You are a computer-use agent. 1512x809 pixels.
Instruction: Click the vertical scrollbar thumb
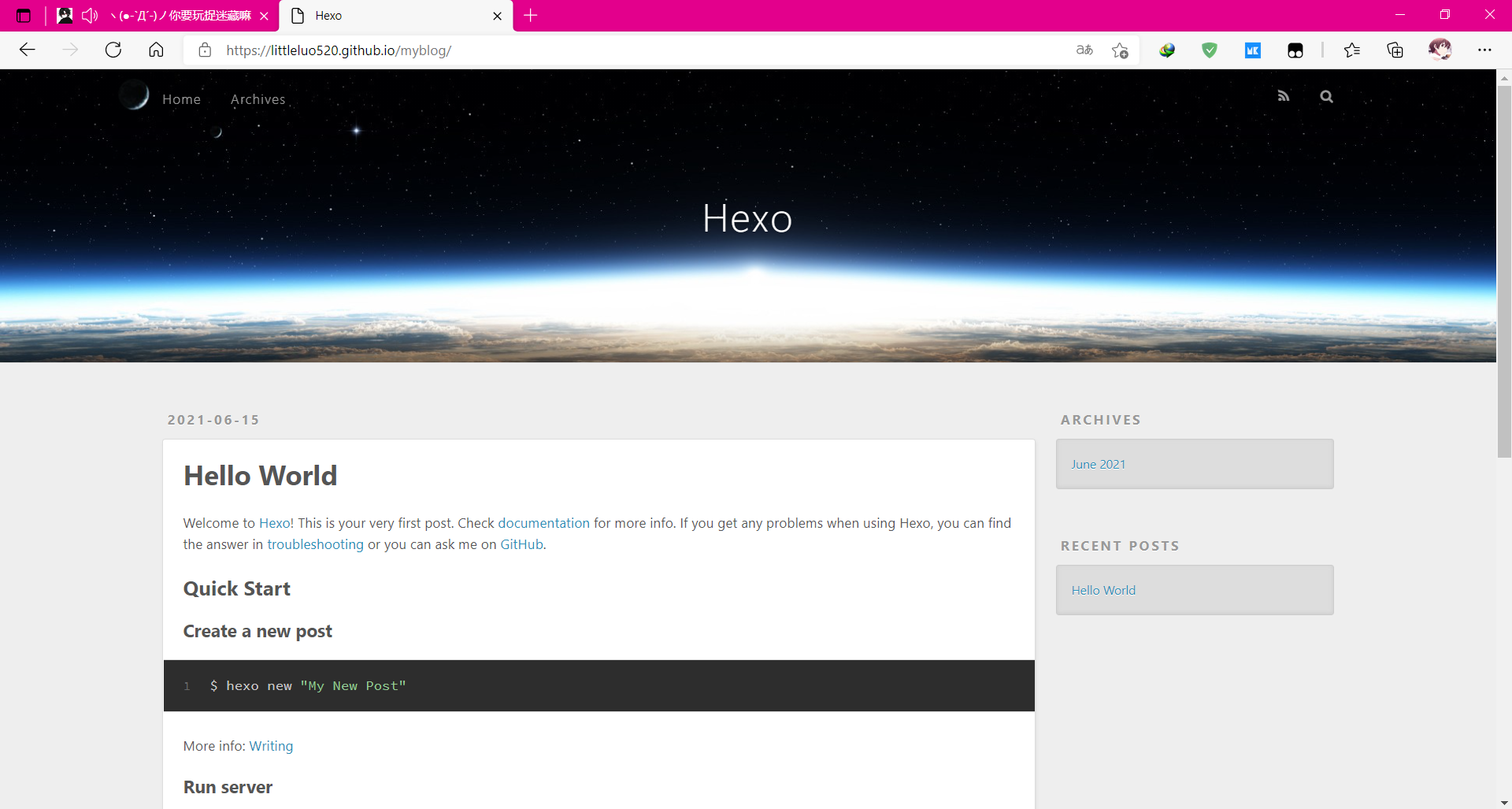1504,268
